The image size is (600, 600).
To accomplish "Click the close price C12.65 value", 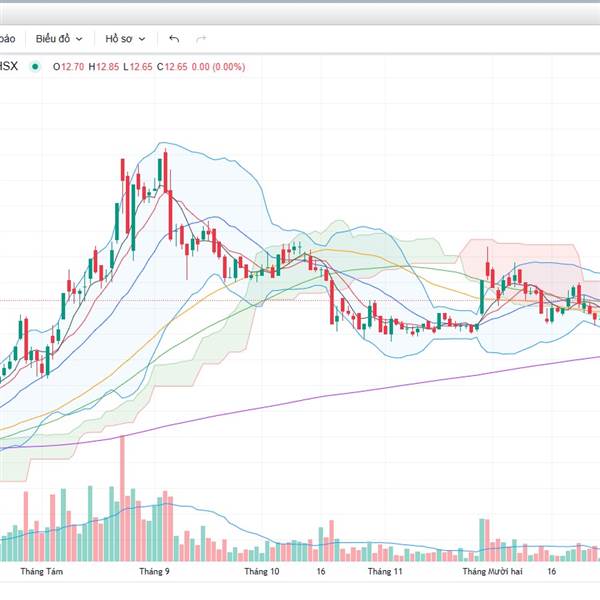I will [x=172, y=67].
